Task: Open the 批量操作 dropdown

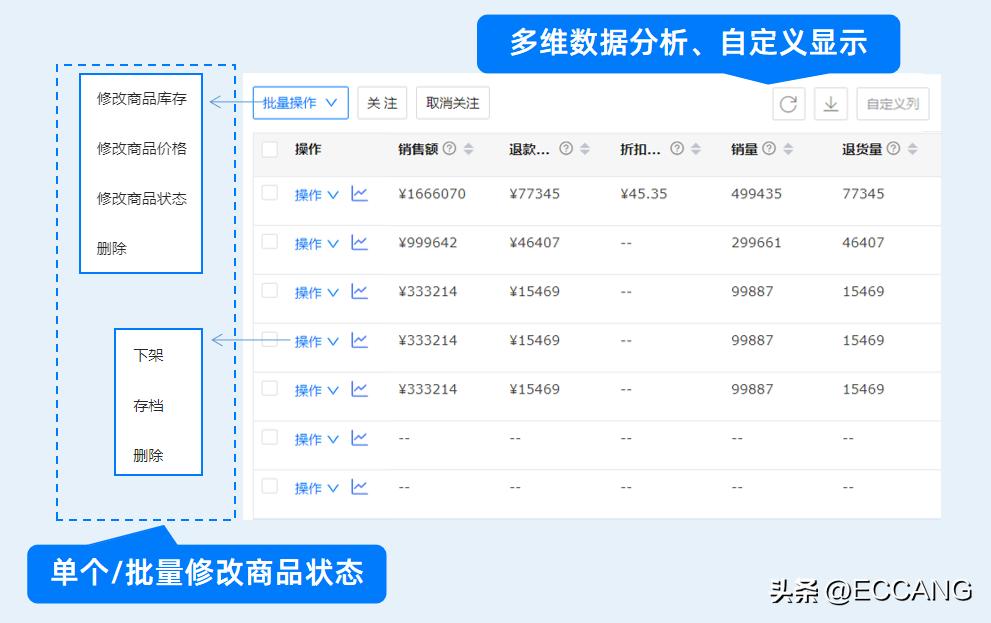Action: coord(300,103)
